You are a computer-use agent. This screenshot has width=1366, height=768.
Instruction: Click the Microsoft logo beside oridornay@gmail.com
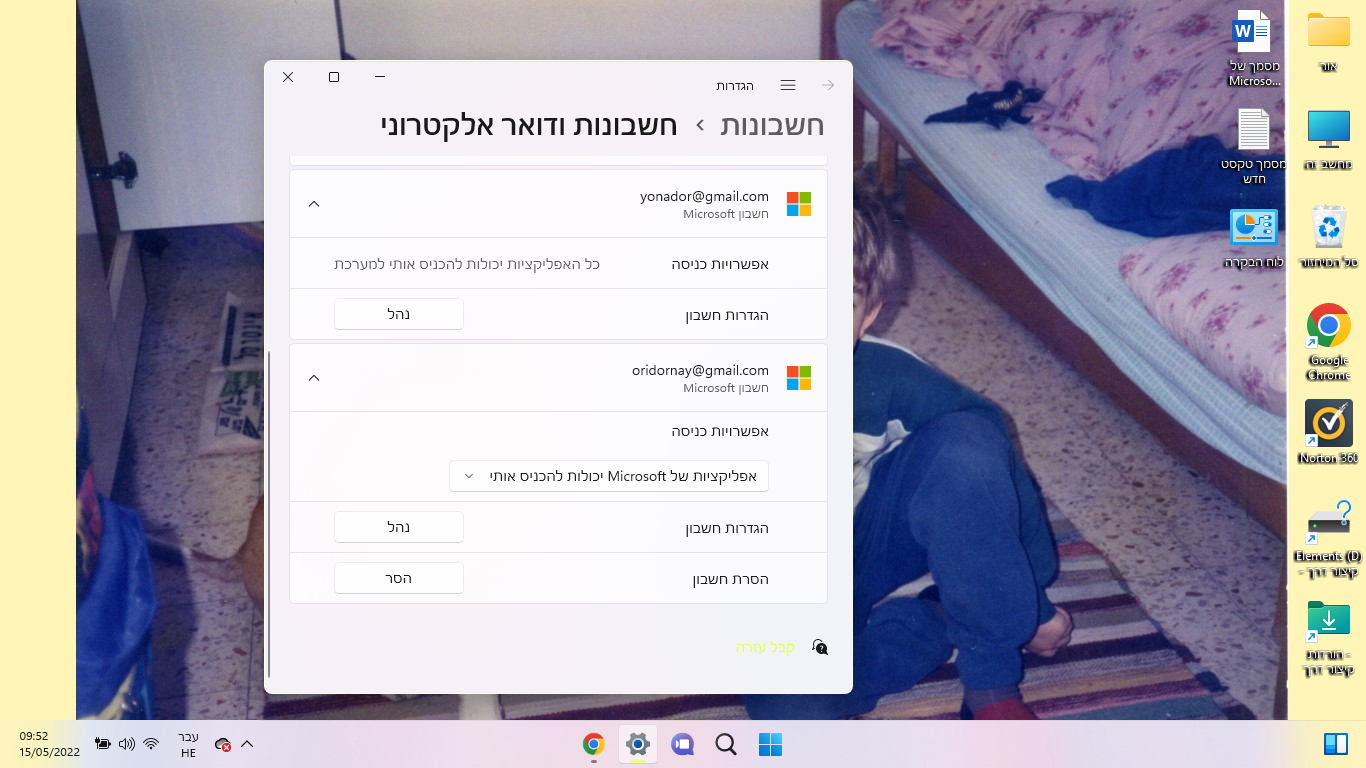pos(799,378)
